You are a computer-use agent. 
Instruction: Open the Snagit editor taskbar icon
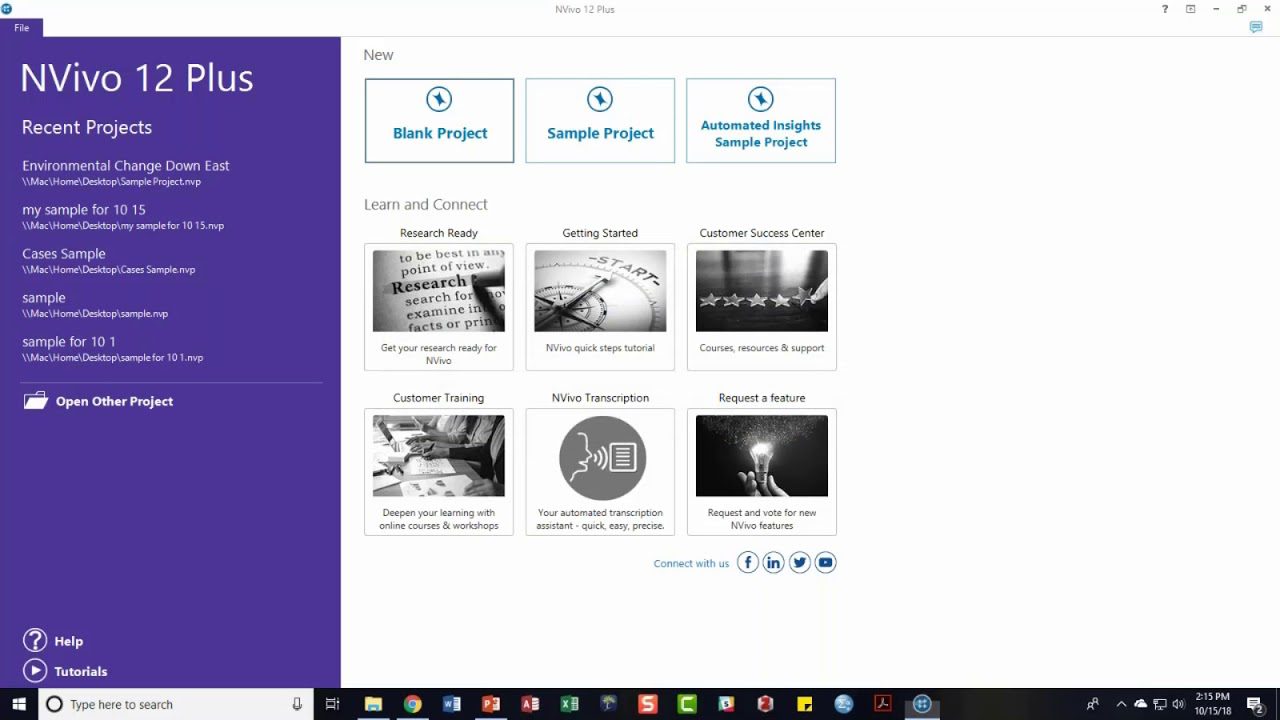(x=648, y=704)
